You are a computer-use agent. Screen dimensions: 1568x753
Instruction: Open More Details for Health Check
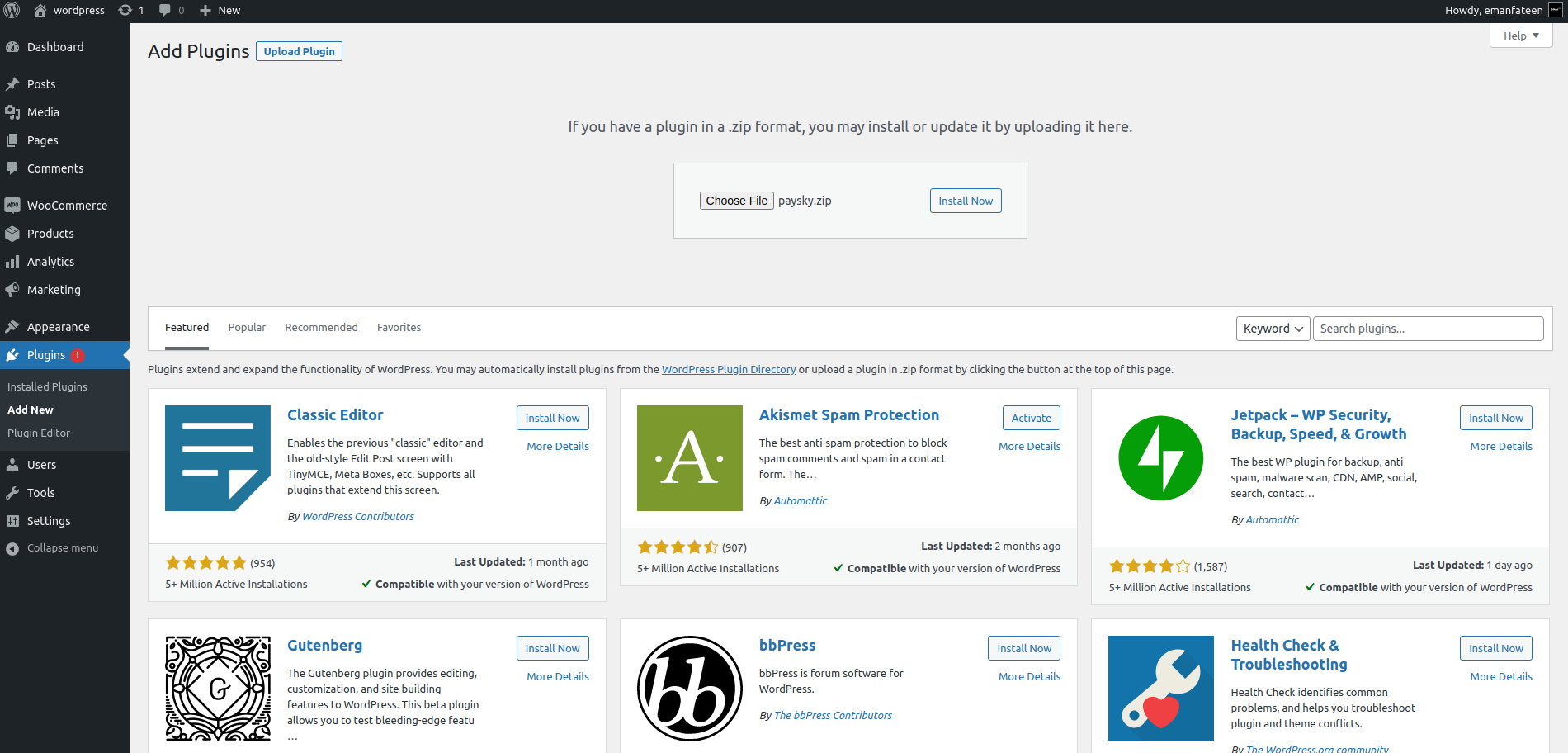point(1501,676)
